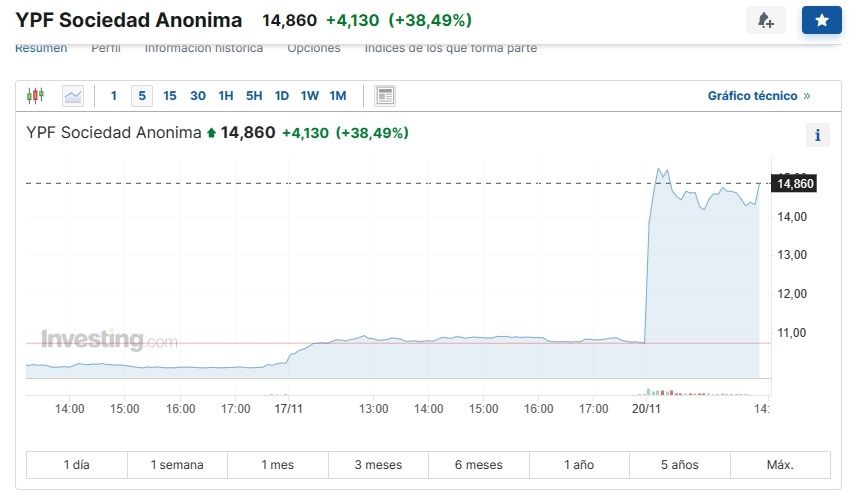
Task: Set chart range to 1 día
Action: 76,465
